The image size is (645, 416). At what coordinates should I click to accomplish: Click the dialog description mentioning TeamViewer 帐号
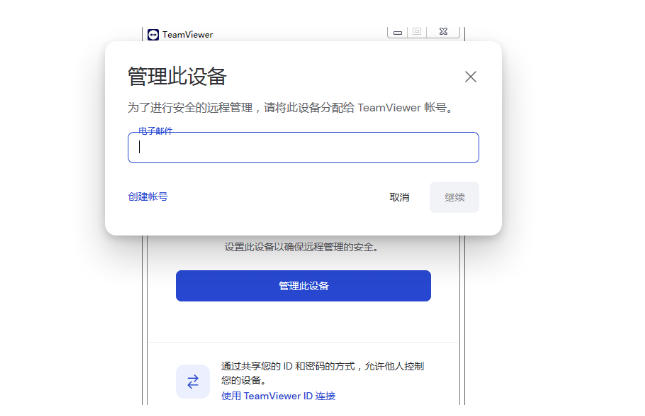(x=290, y=108)
